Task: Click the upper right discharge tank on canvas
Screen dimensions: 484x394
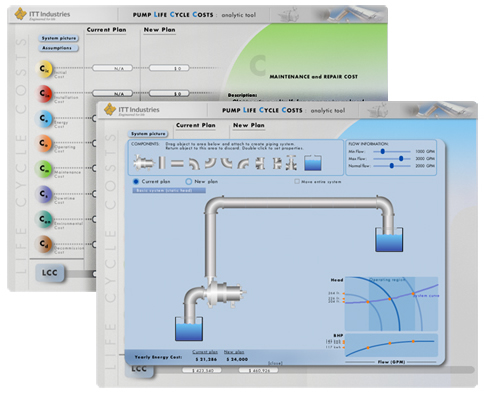Action: pyautogui.click(x=389, y=239)
